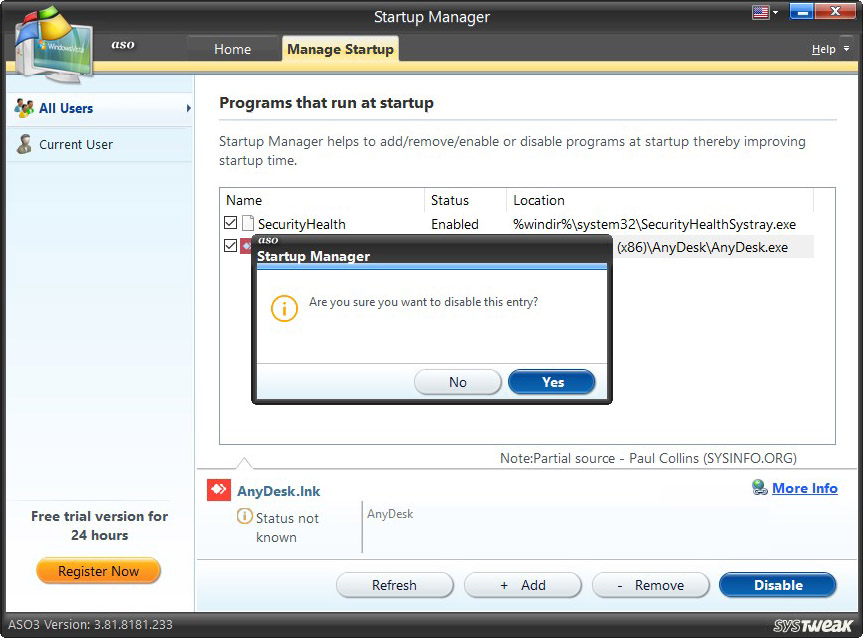Select the All Users sidebar icon
864x639 pixels.
click(23, 108)
